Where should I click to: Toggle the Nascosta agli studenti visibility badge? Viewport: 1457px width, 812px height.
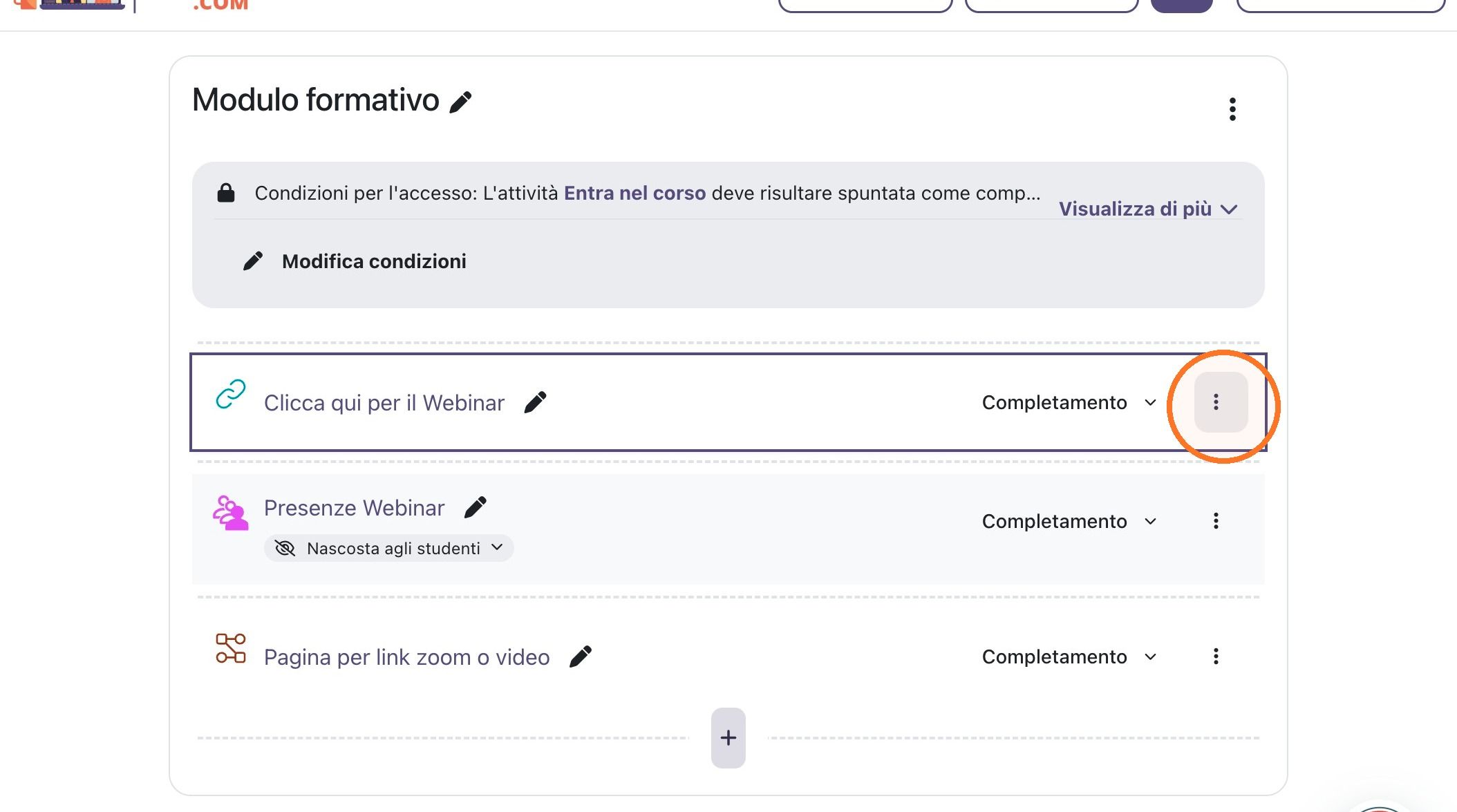(x=388, y=548)
